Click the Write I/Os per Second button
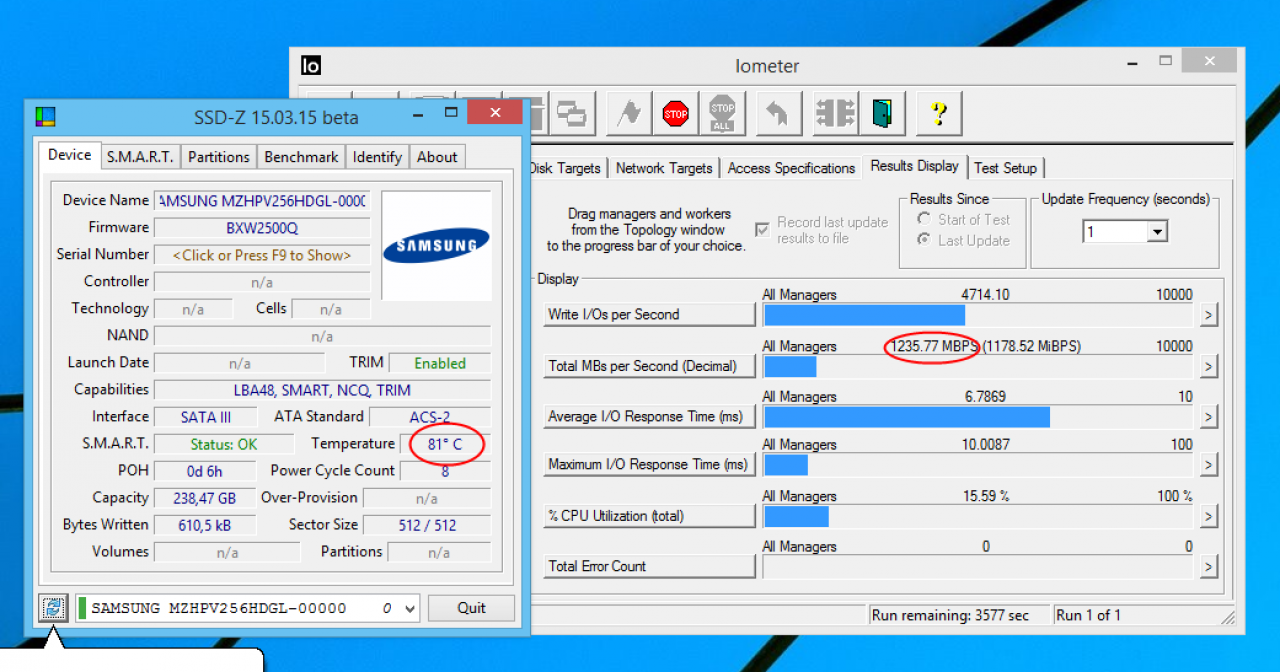 pos(649,314)
